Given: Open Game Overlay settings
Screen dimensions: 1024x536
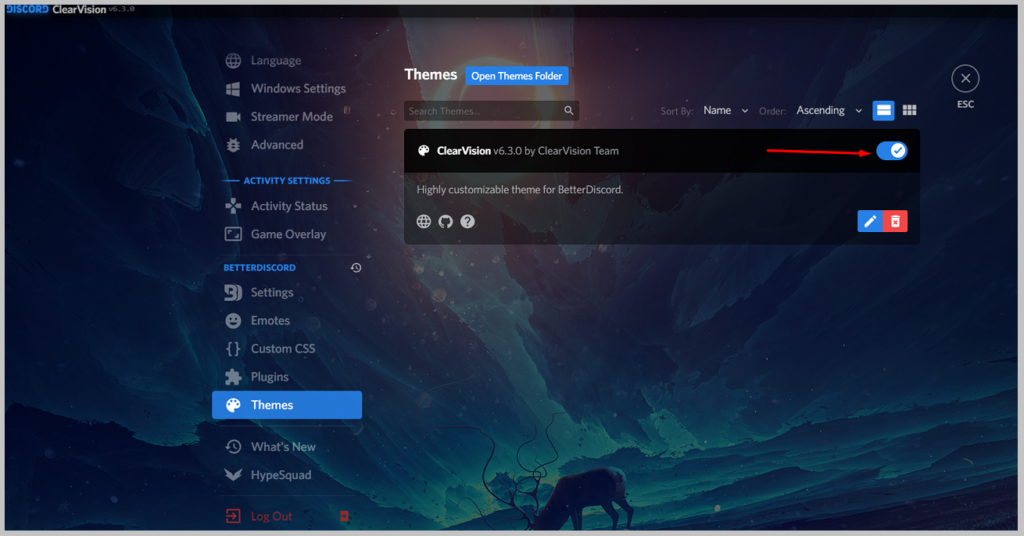Looking at the screenshot, I should (287, 234).
